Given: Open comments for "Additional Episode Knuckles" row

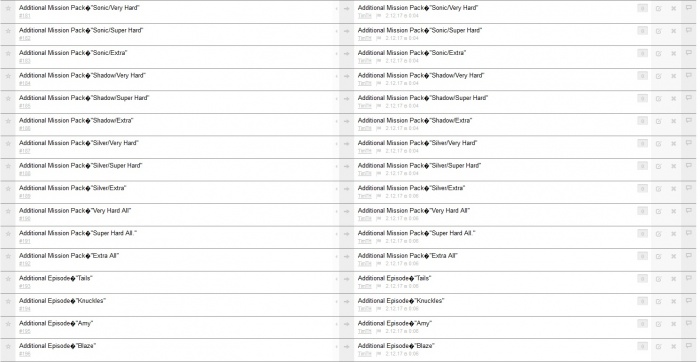Looking at the screenshot, I should (689, 301).
